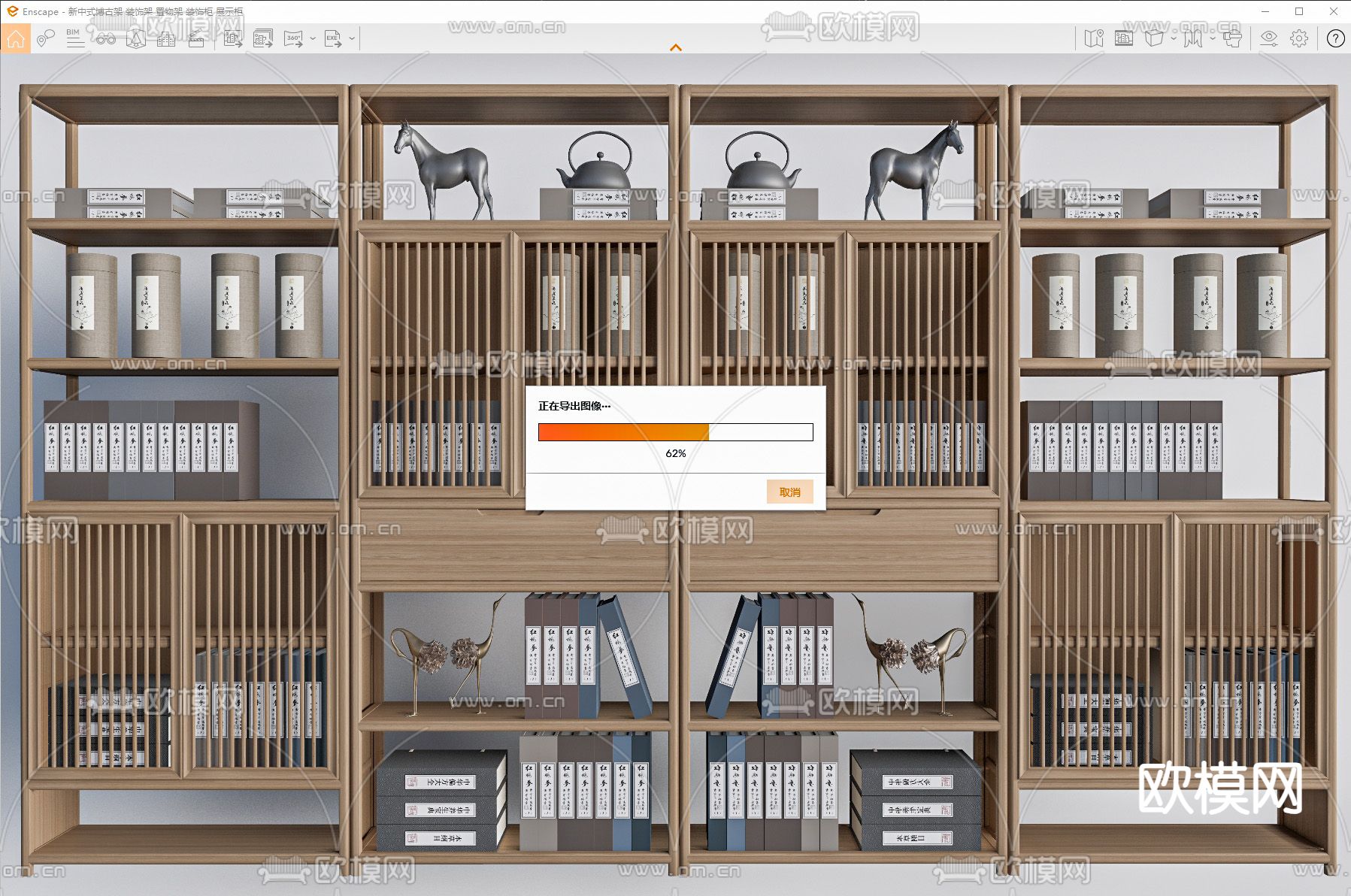Go to the Enscape Home view

click(16, 38)
